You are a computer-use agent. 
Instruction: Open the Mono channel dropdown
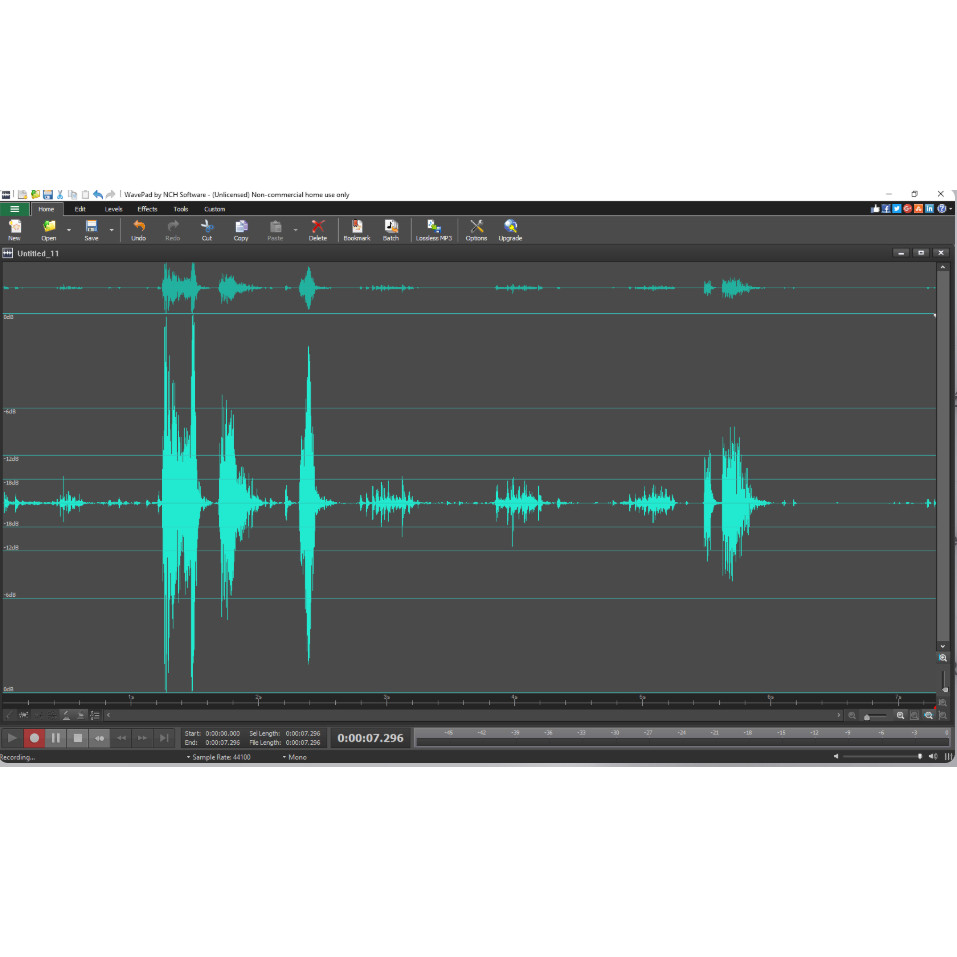tap(297, 757)
